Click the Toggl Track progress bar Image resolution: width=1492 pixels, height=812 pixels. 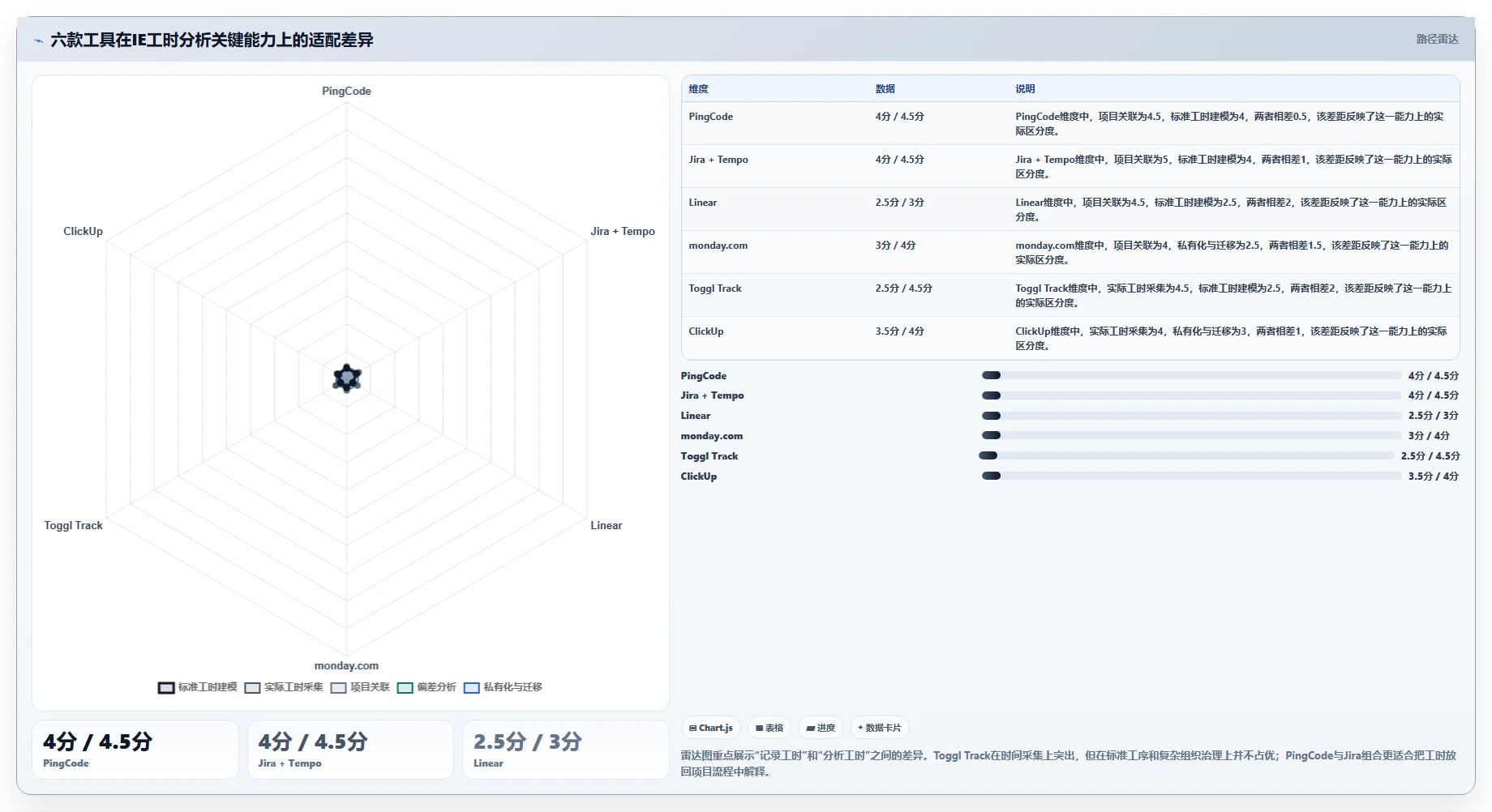[x=1186, y=455]
